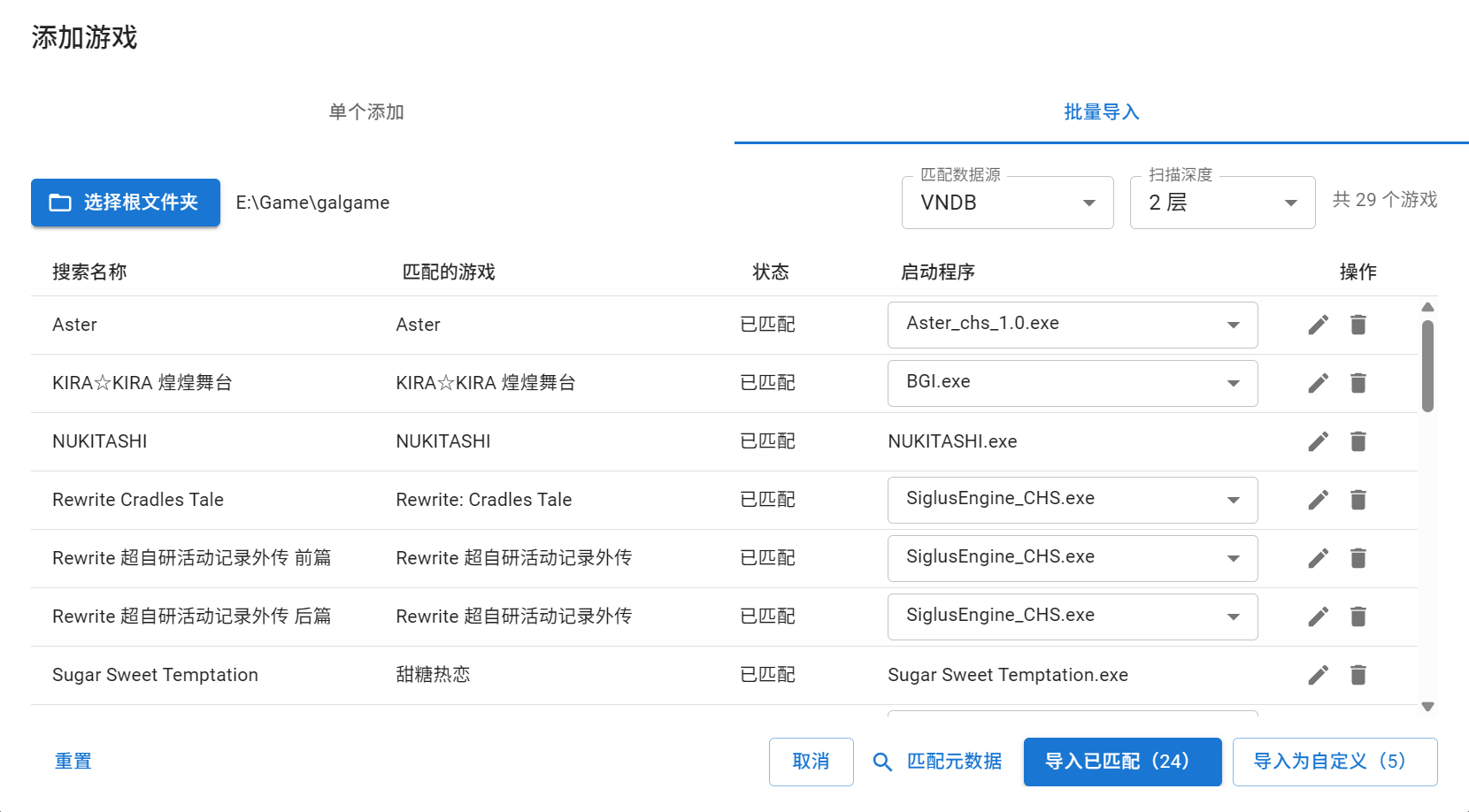Open the Aster_chs_1.0.exe launcher dropdown
Screen dimensions: 1469x812
click(1073, 325)
